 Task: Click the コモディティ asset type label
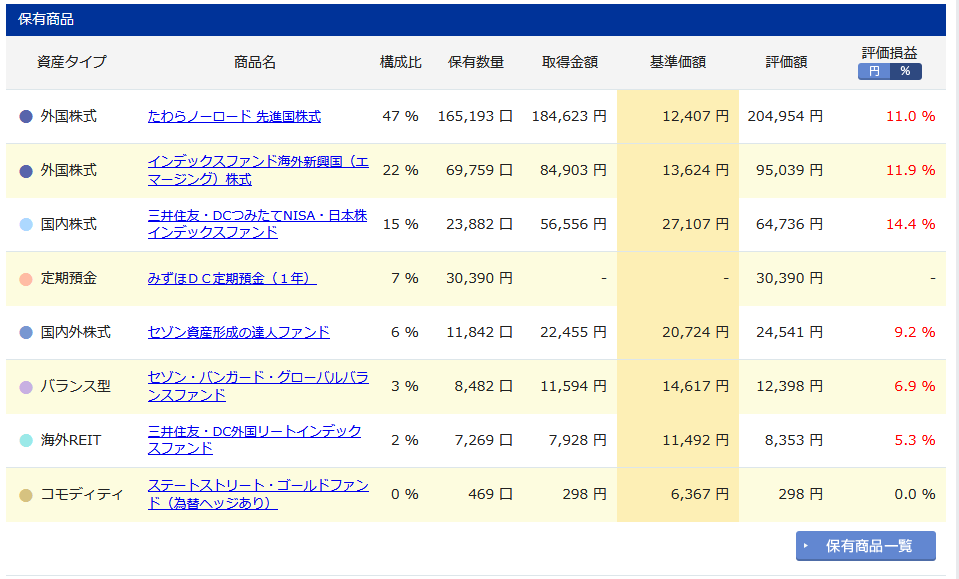(x=82, y=494)
